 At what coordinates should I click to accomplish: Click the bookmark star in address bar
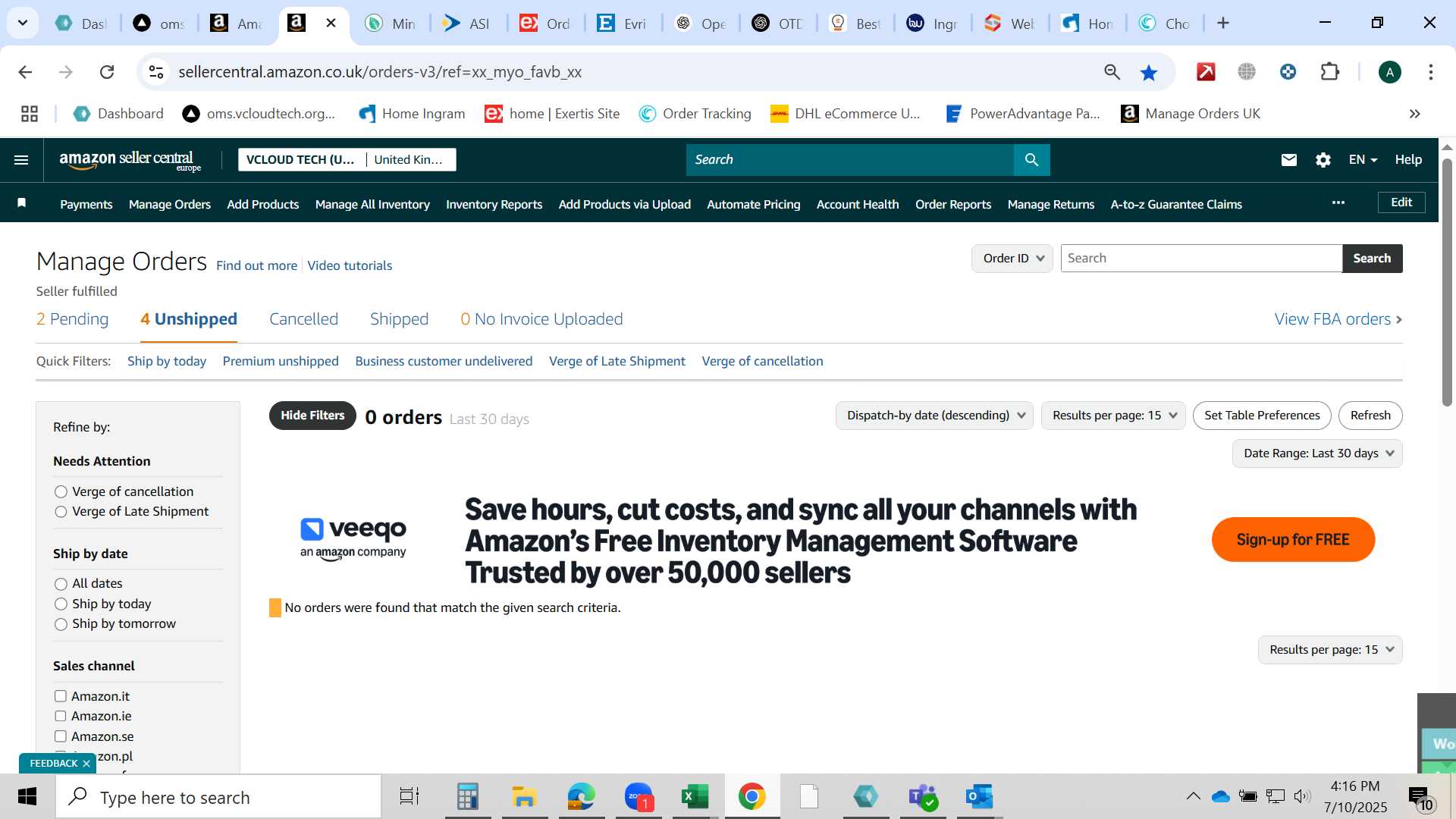(x=1149, y=72)
